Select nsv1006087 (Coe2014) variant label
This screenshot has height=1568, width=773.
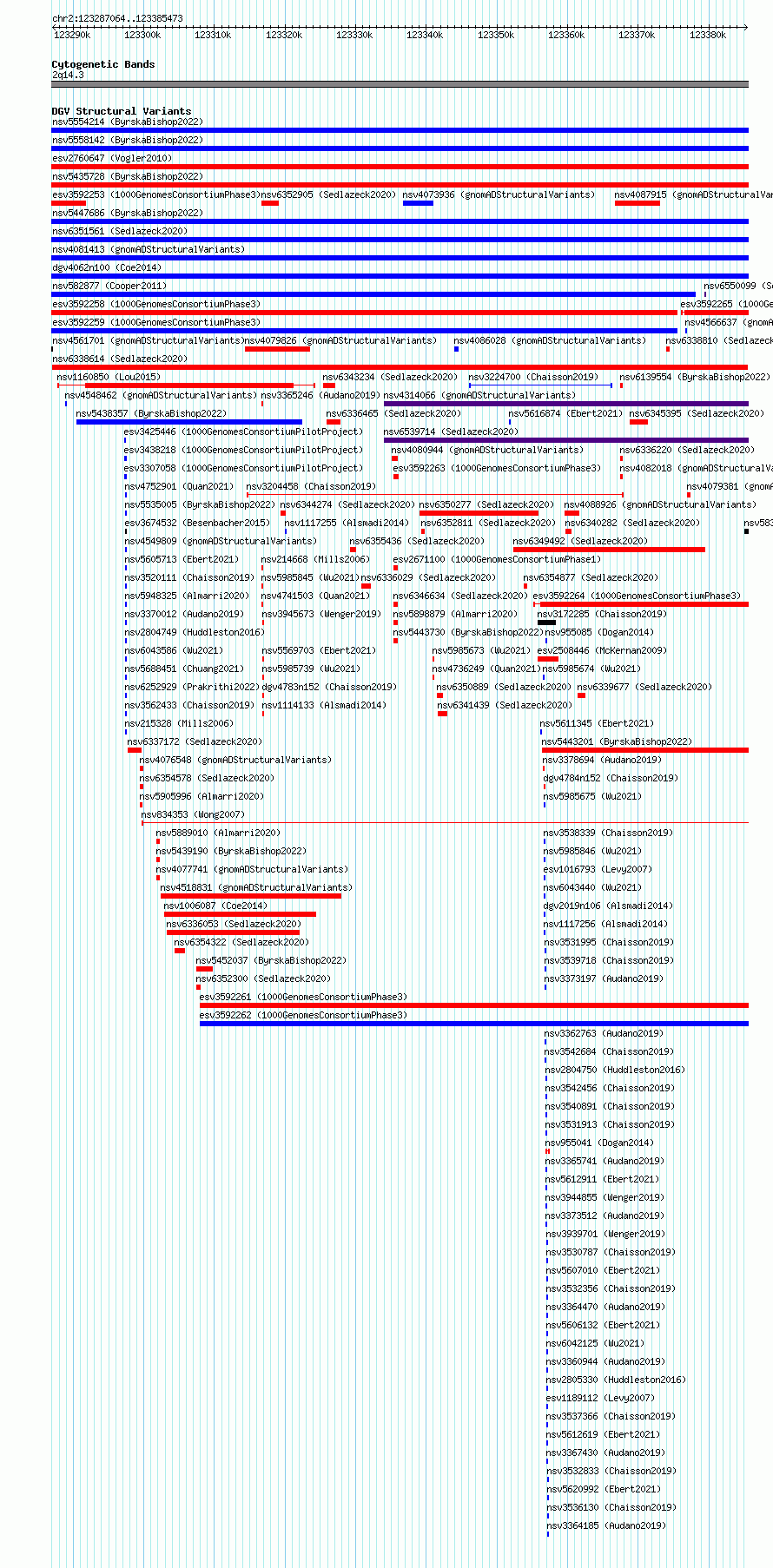point(216,906)
